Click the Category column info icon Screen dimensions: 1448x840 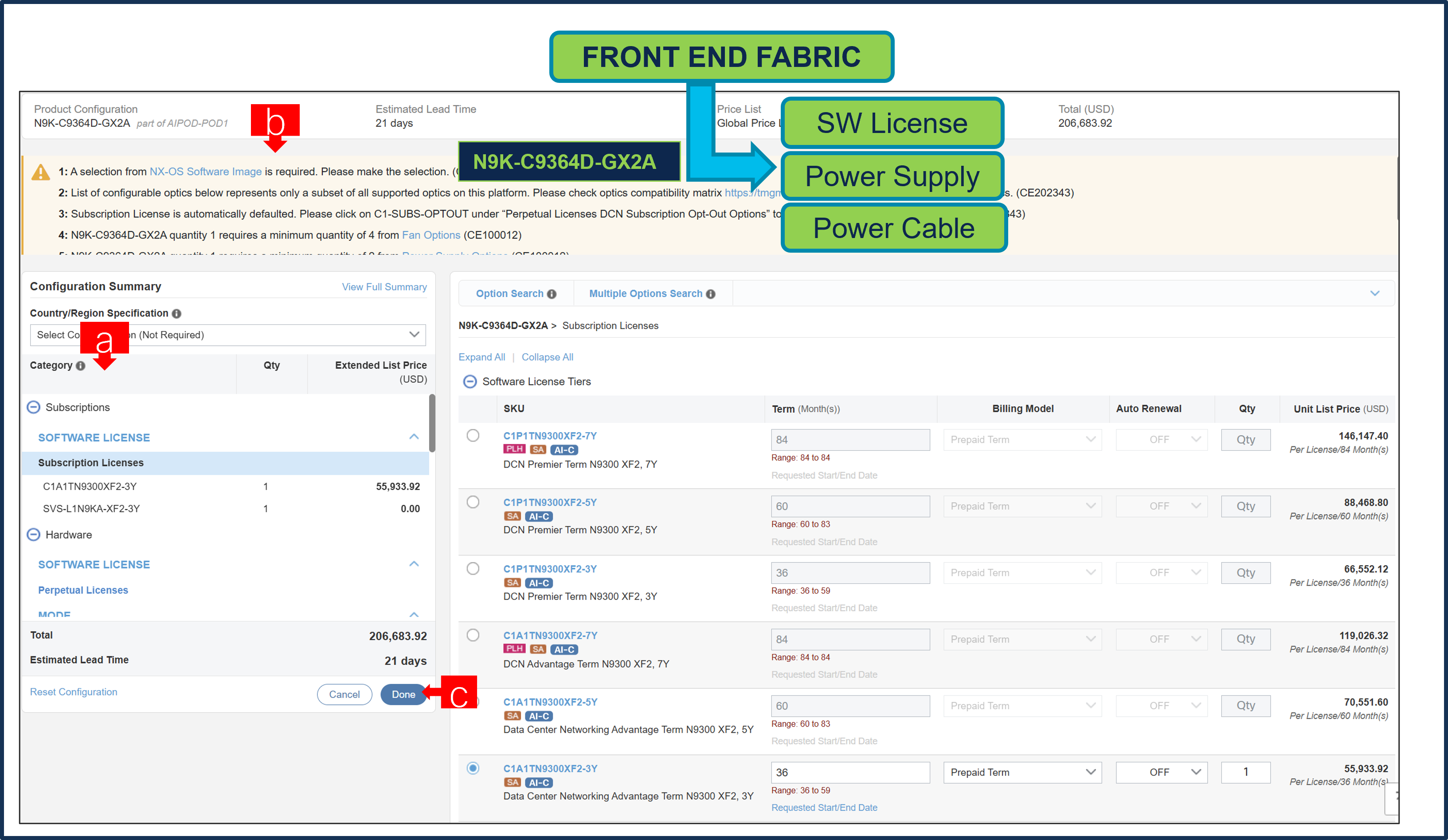coord(80,366)
